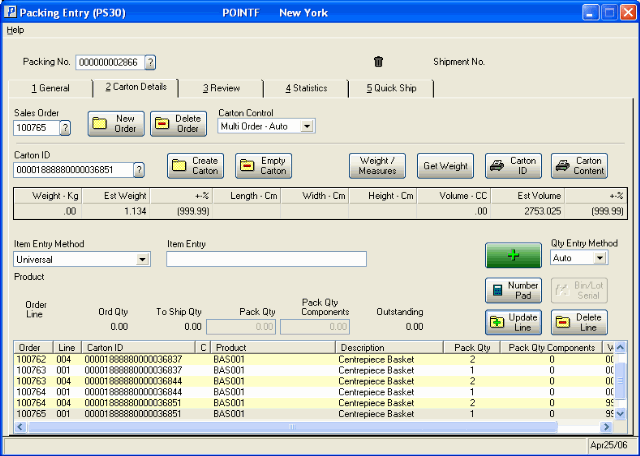The width and height of the screenshot is (640, 456).
Task: Click the Empty Carton button
Action: pyautogui.click(x=263, y=166)
